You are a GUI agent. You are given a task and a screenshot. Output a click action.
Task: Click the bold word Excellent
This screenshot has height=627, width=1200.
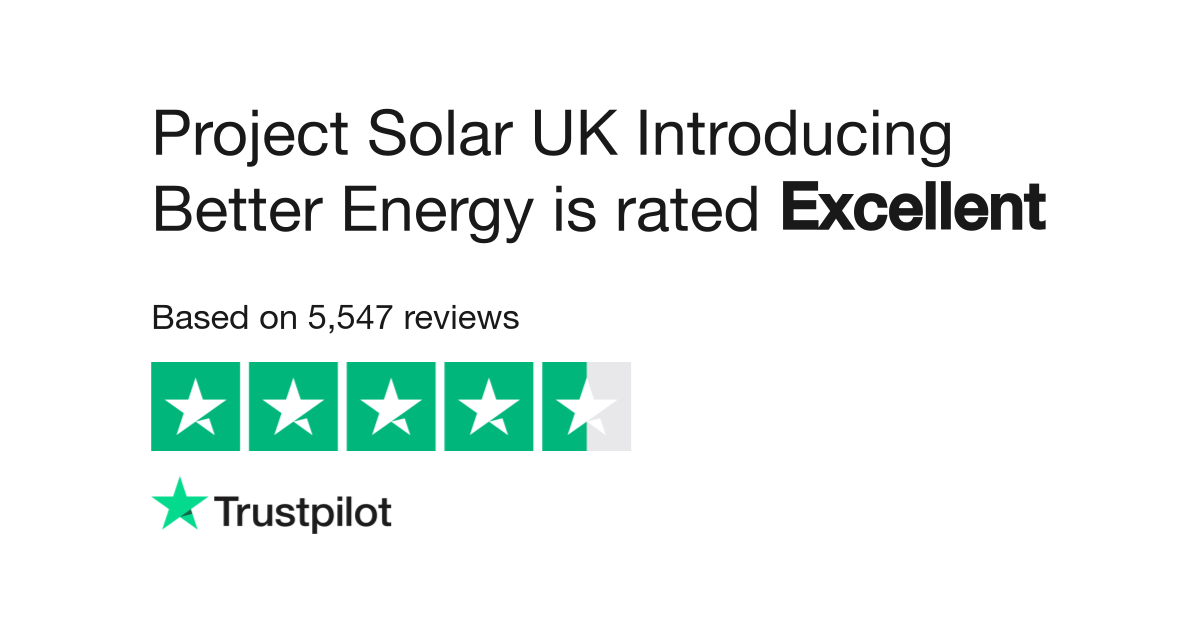(912, 208)
